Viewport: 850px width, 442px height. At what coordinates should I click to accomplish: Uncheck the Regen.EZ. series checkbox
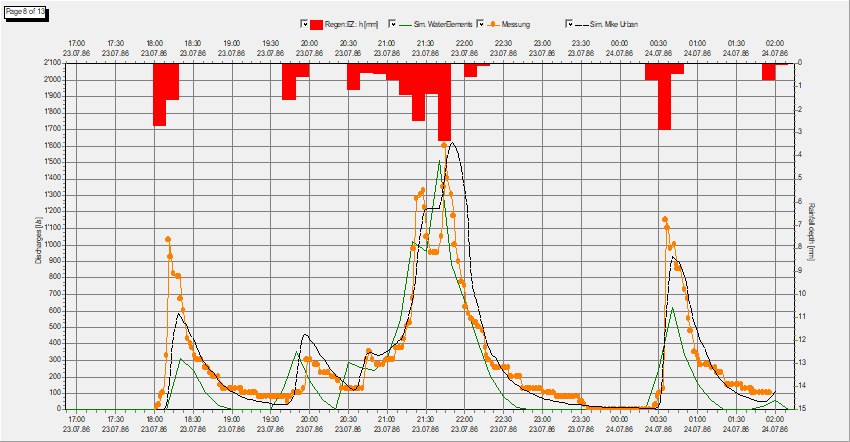[305, 22]
